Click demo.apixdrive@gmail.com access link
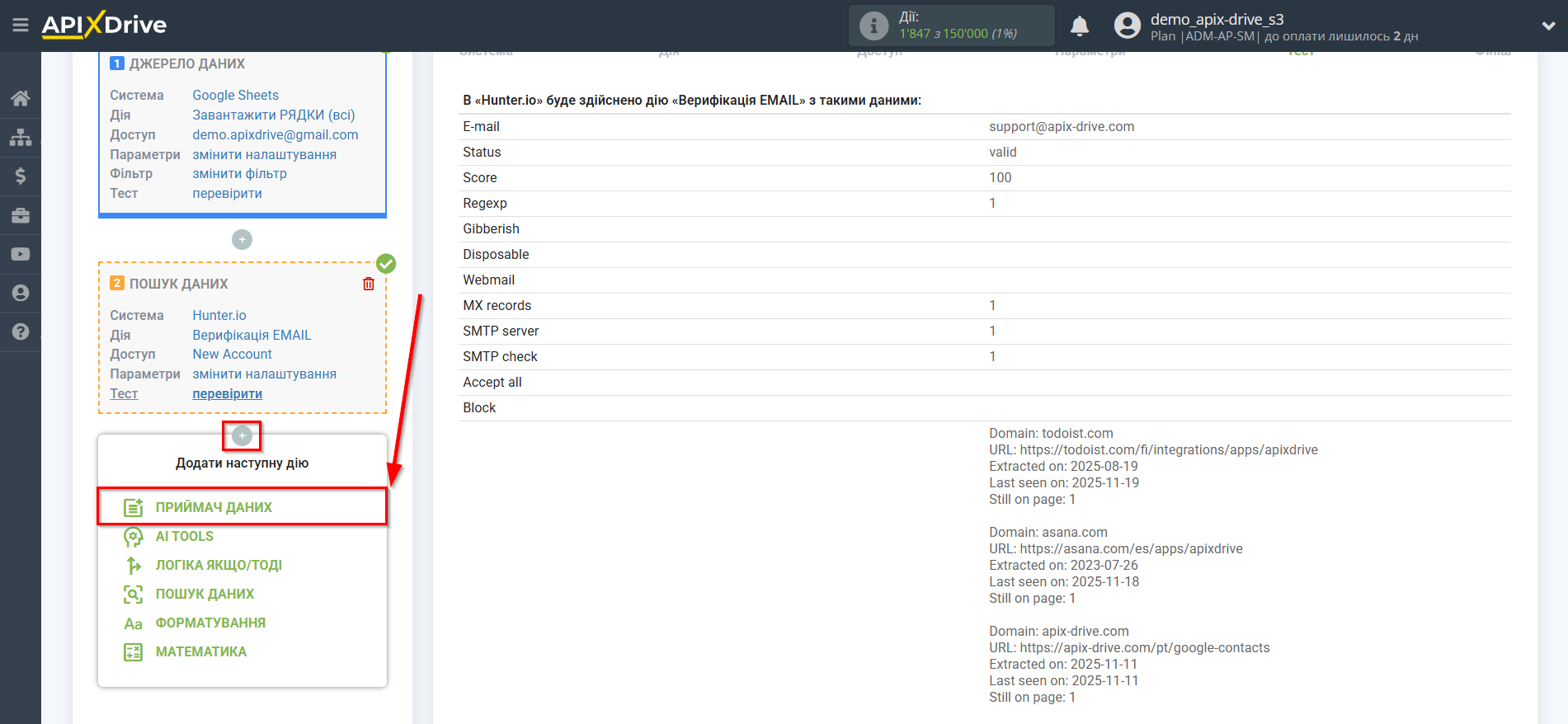Image resolution: width=1568 pixels, height=724 pixels. tap(275, 134)
